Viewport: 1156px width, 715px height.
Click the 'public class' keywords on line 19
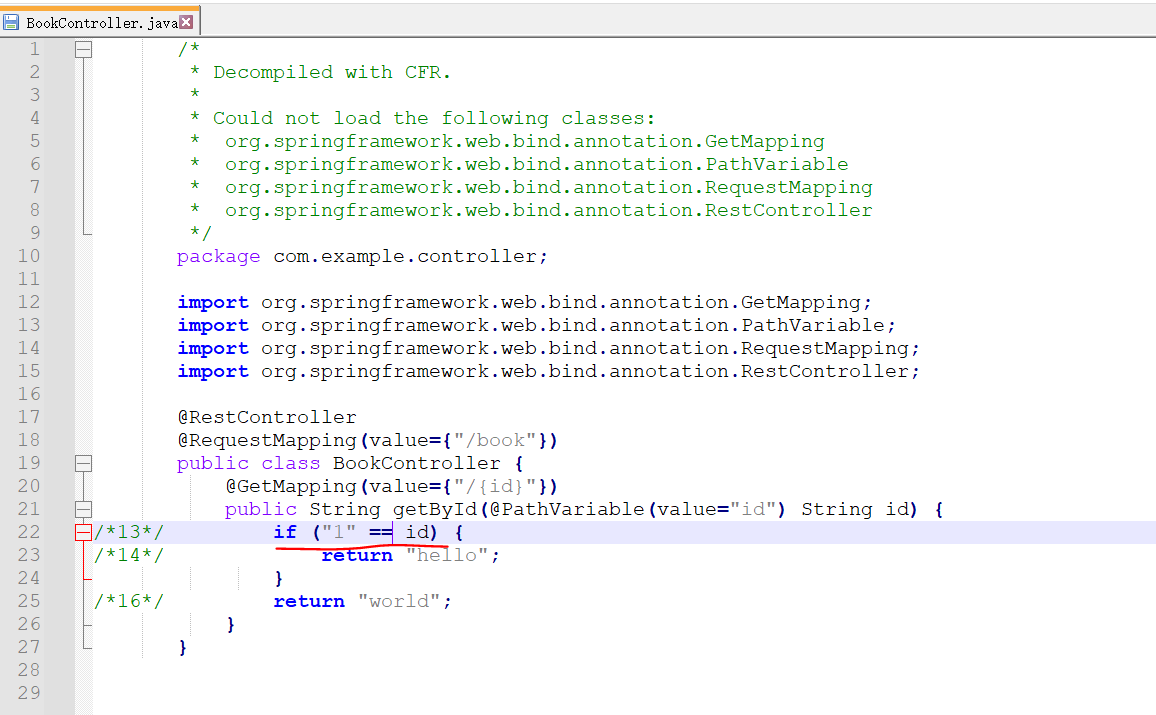[x=248, y=464]
